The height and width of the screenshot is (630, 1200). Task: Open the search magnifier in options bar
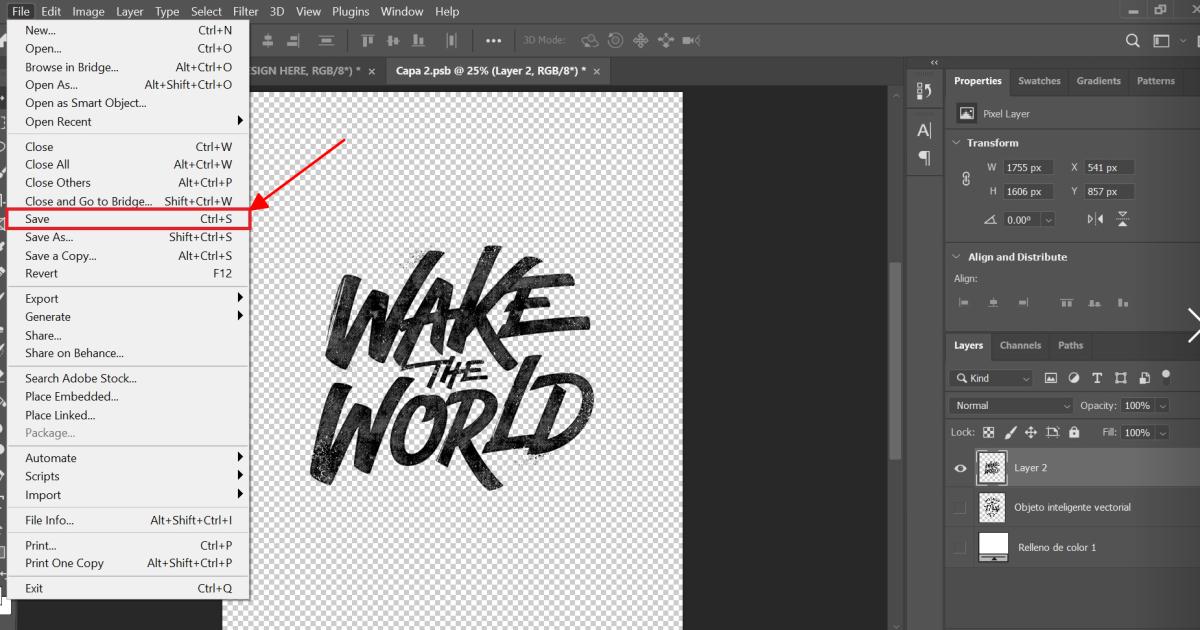[x=1133, y=41]
